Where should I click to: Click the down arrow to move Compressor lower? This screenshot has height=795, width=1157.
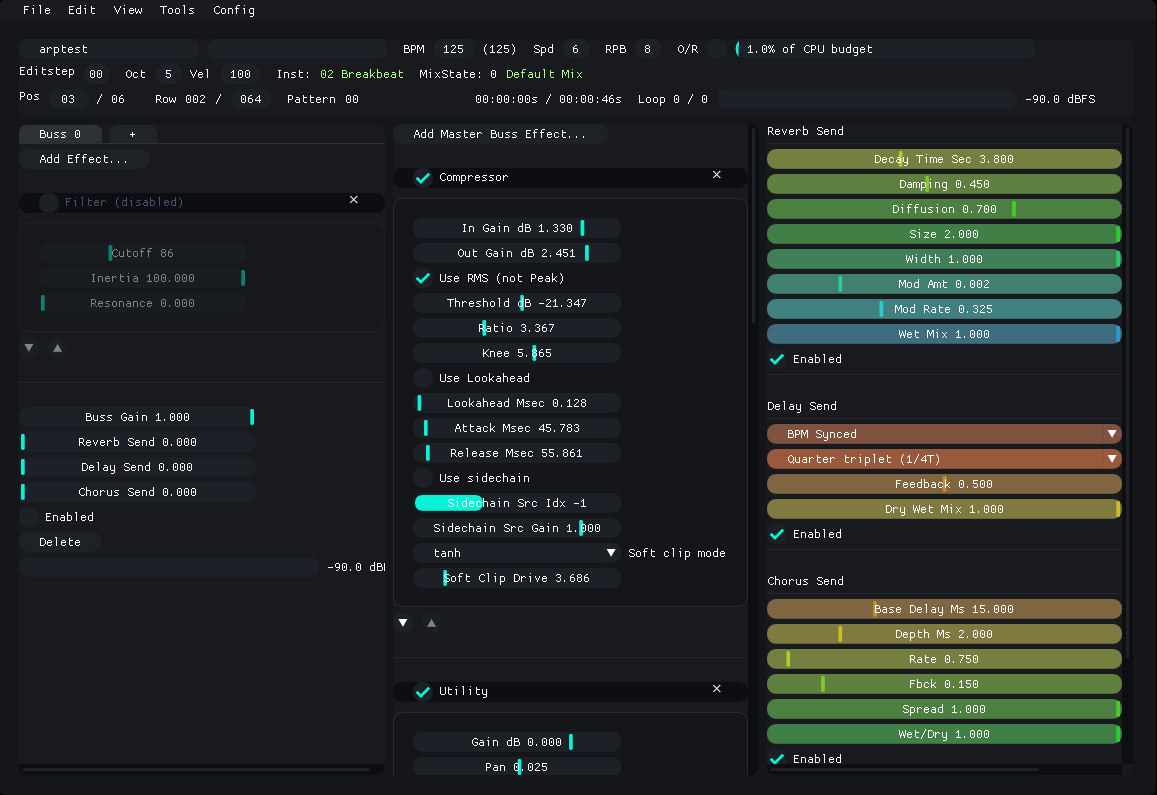(x=403, y=622)
